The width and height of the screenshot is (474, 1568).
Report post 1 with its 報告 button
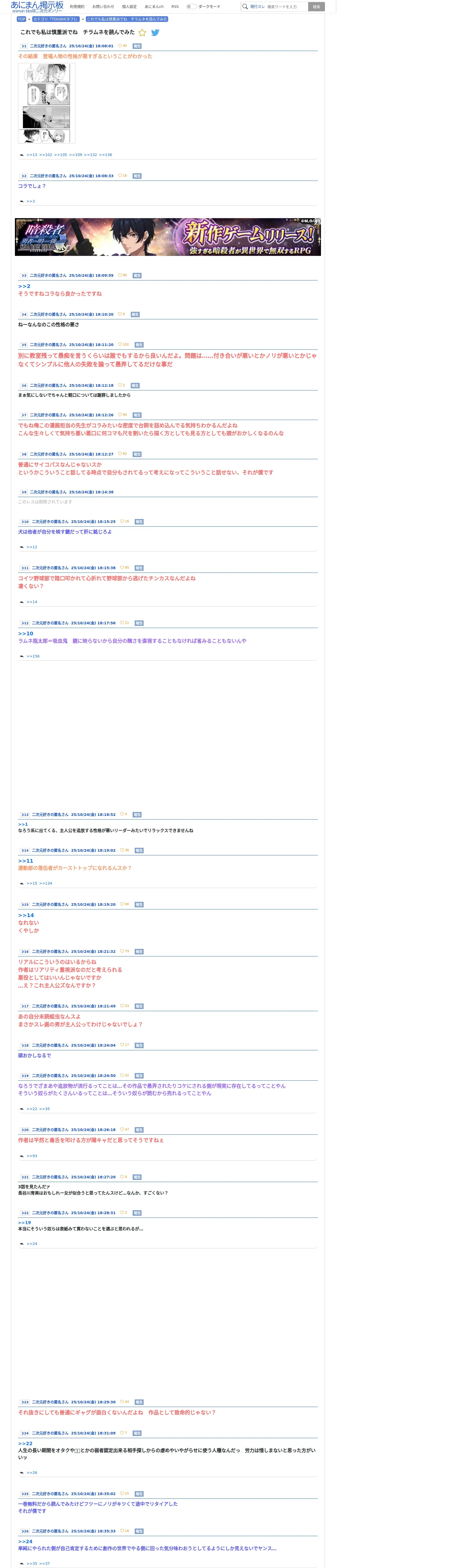(x=137, y=46)
